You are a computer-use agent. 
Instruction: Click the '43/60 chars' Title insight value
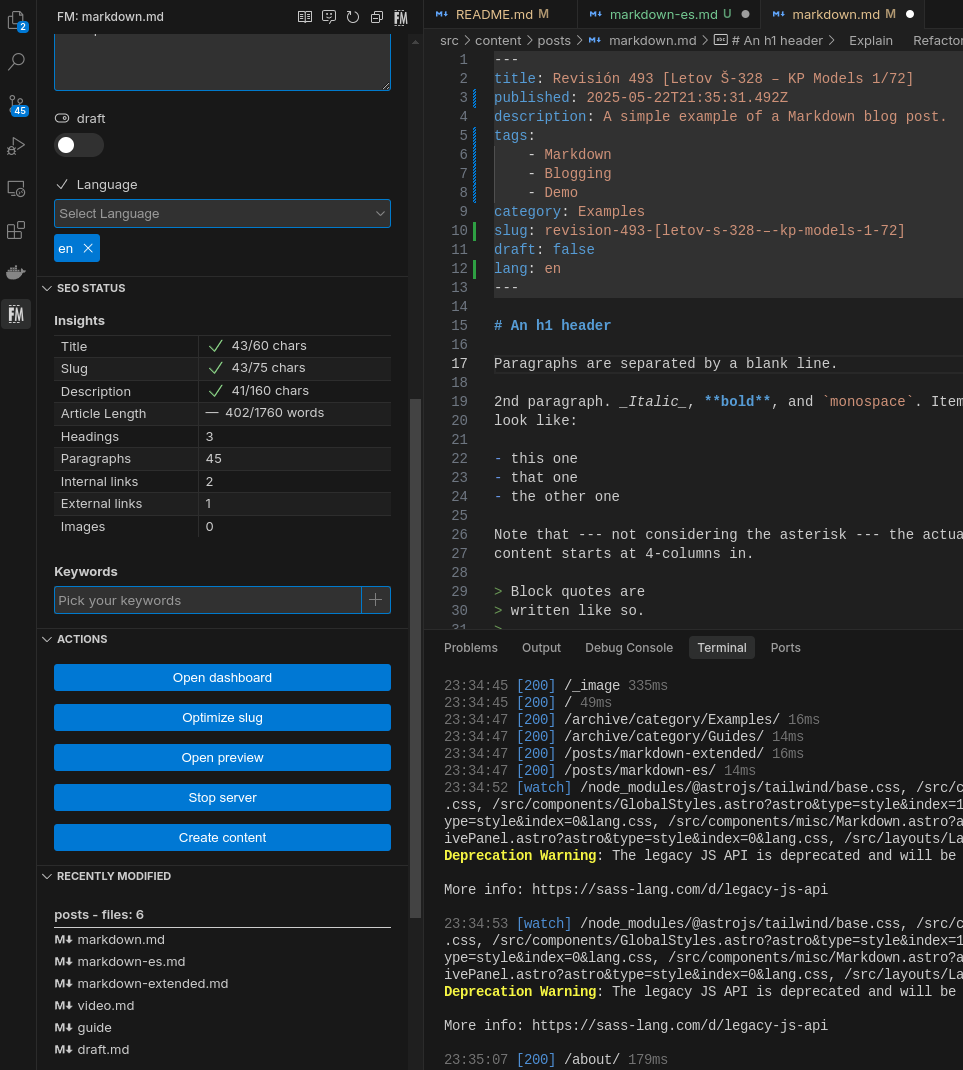[269, 346]
